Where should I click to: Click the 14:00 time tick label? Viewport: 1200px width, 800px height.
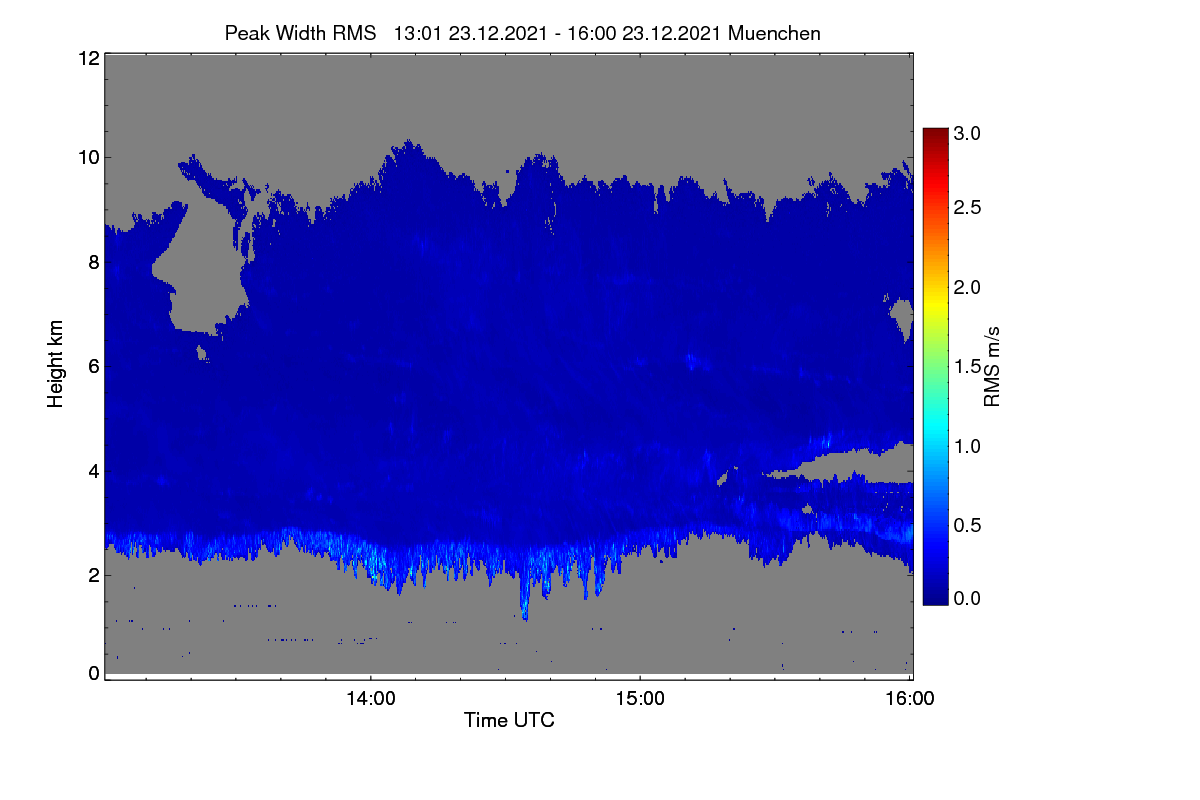(371, 699)
